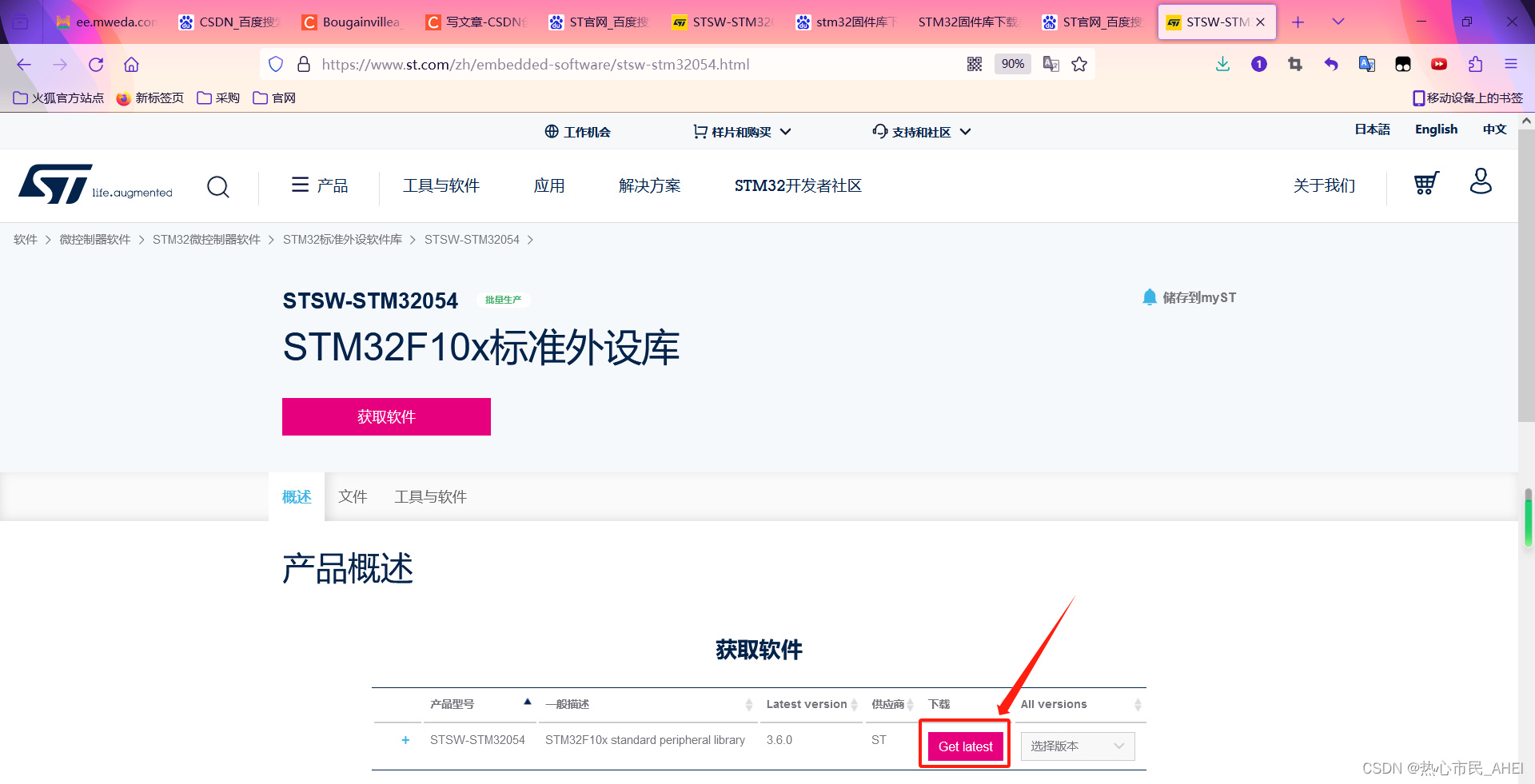Open 工具与软件 in main navigation
The width and height of the screenshot is (1535, 784).
[441, 185]
